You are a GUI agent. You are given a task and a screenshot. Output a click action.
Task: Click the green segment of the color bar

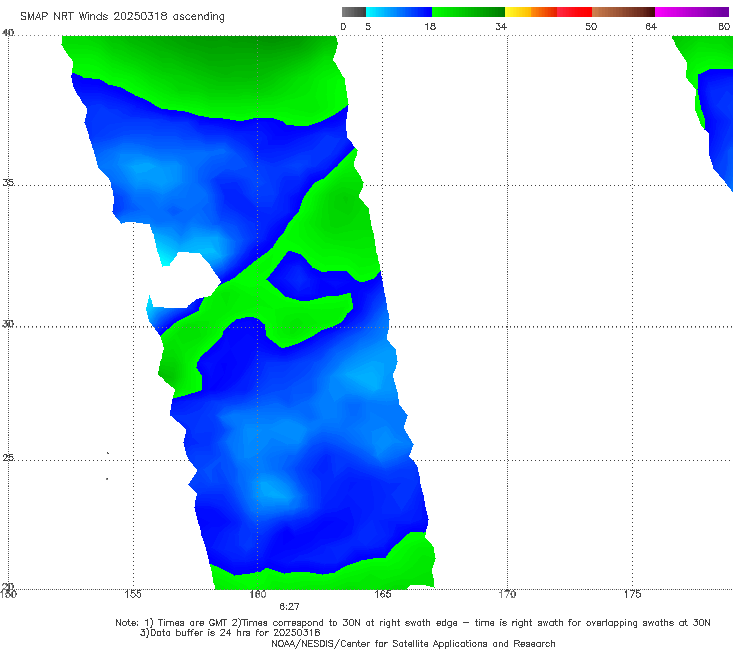[468, 12]
